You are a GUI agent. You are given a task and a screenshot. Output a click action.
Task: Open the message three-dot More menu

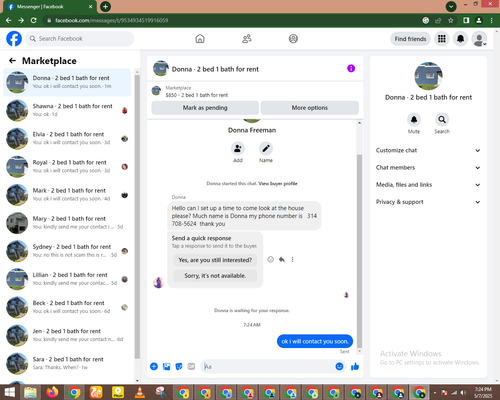pos(292,259)
